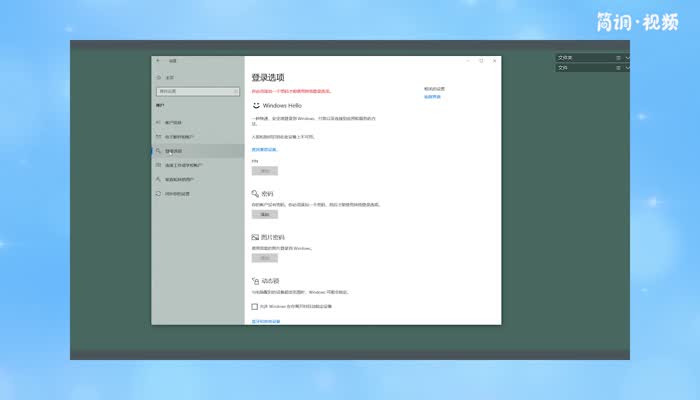Click the back arrow in Settings title bar

point(158,60)
